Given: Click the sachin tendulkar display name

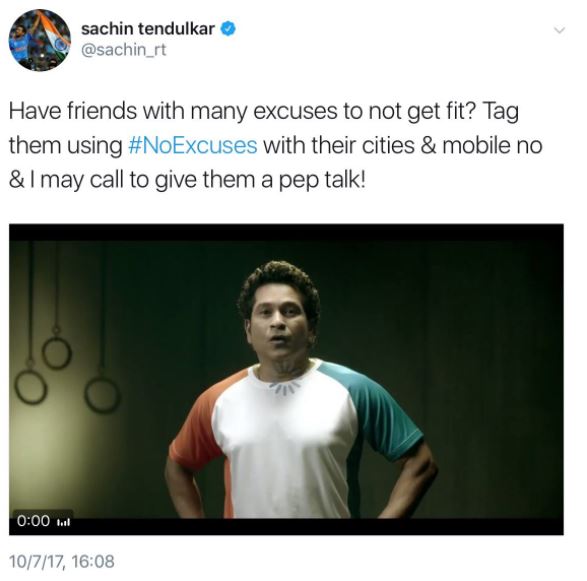Looking at the screenshot, I should (x=148, y=29).
